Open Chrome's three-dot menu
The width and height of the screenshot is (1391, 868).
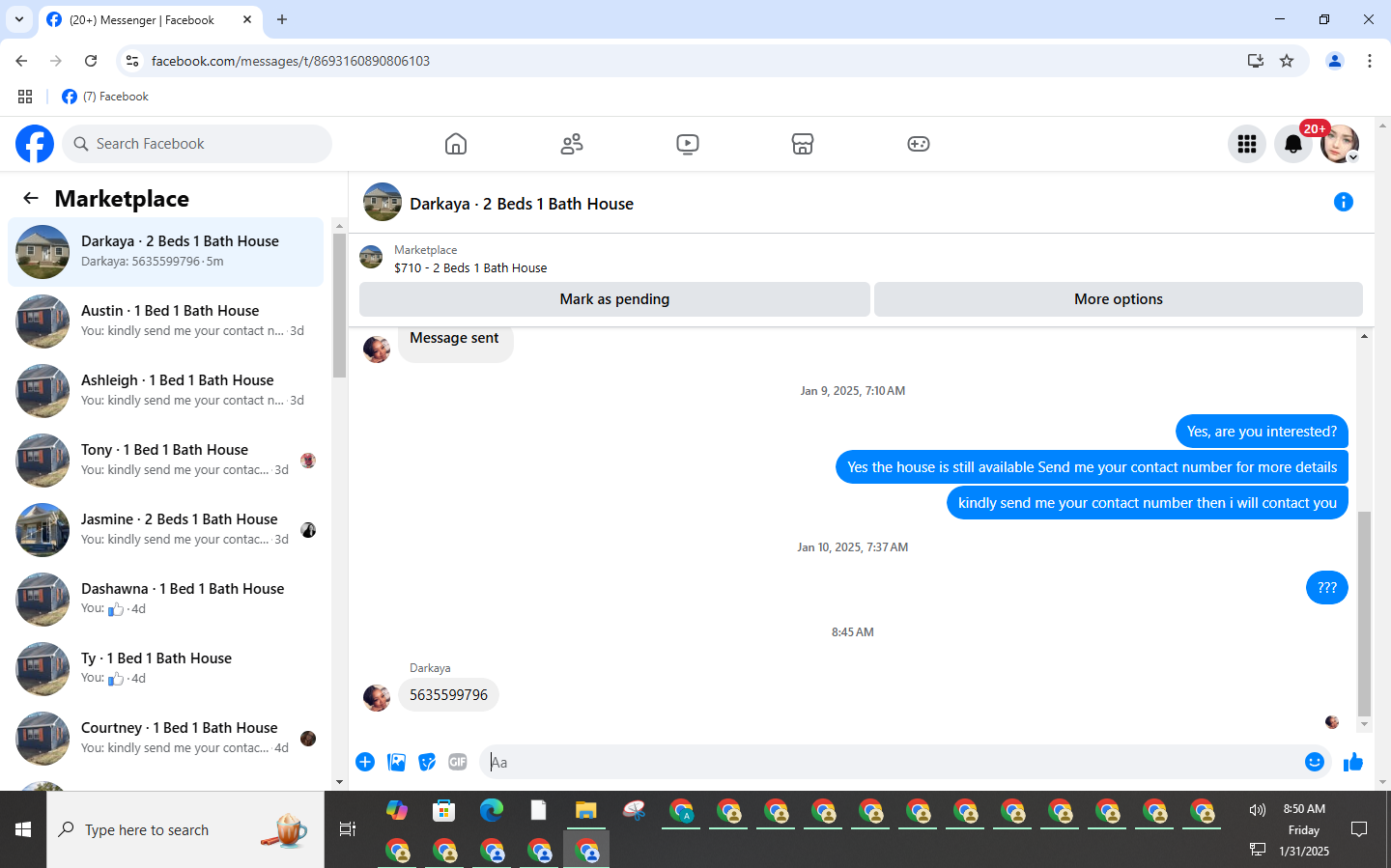(1370, 61)
